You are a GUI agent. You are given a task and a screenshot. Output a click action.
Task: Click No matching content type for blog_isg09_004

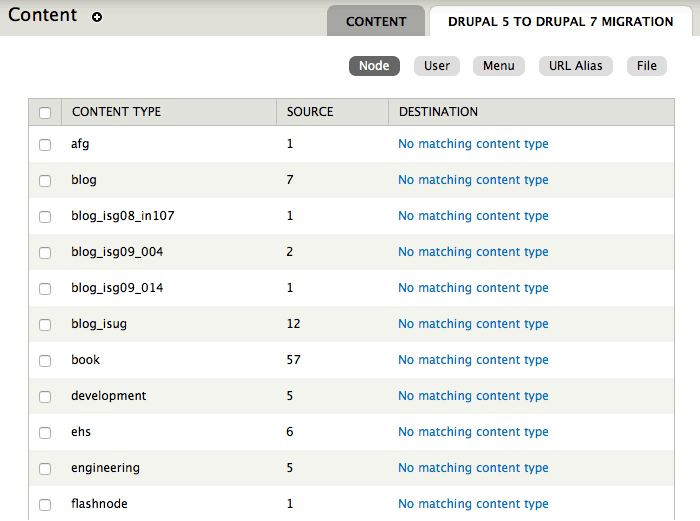pos(473,252)
